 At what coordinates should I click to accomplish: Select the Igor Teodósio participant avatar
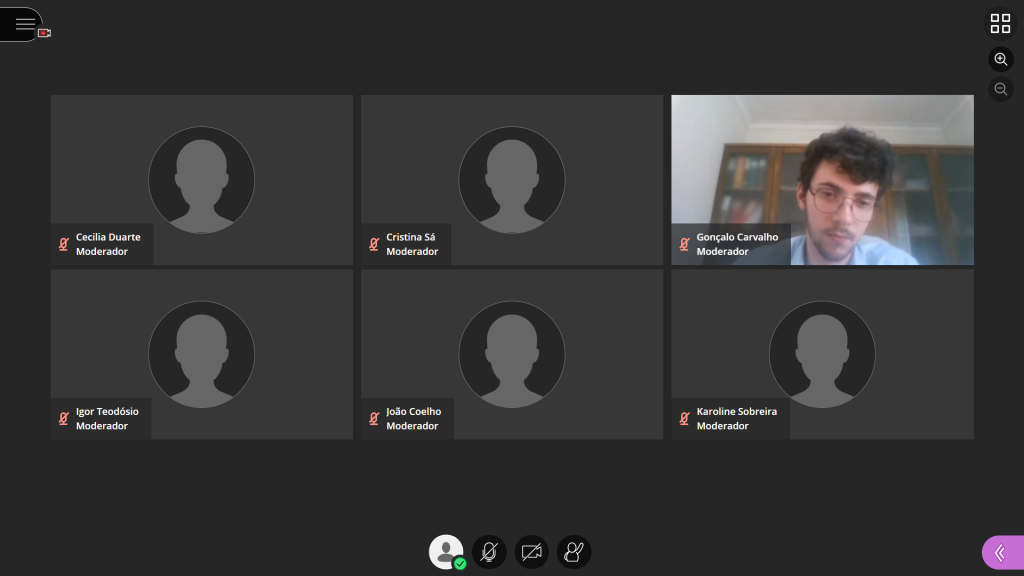pos(201,354)
